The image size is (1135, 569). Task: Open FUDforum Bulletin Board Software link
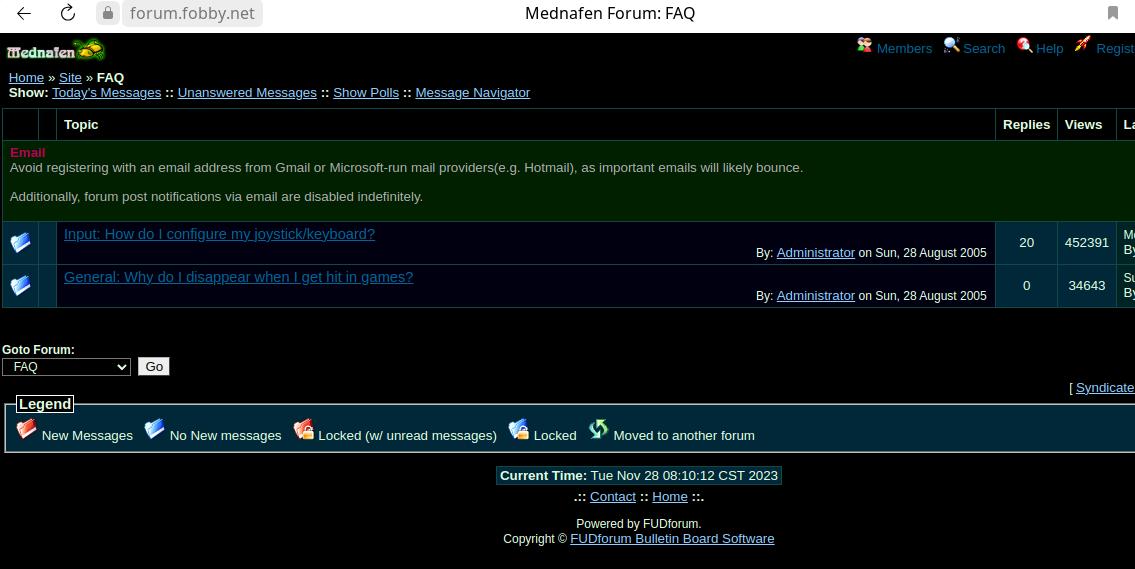pyautogui.click(x=672, y=539)
